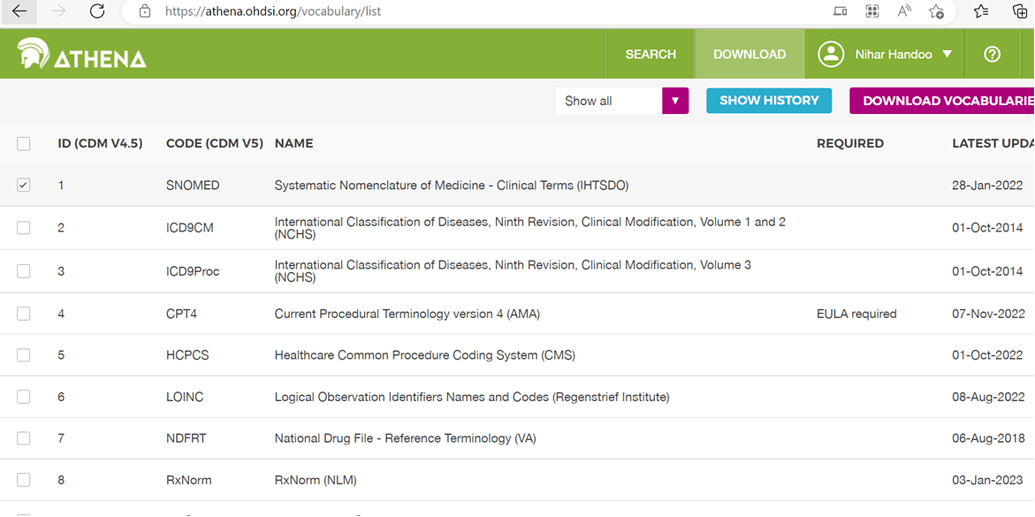Open browser Collections icon

pyautogui.click(x=1020, y=11)
